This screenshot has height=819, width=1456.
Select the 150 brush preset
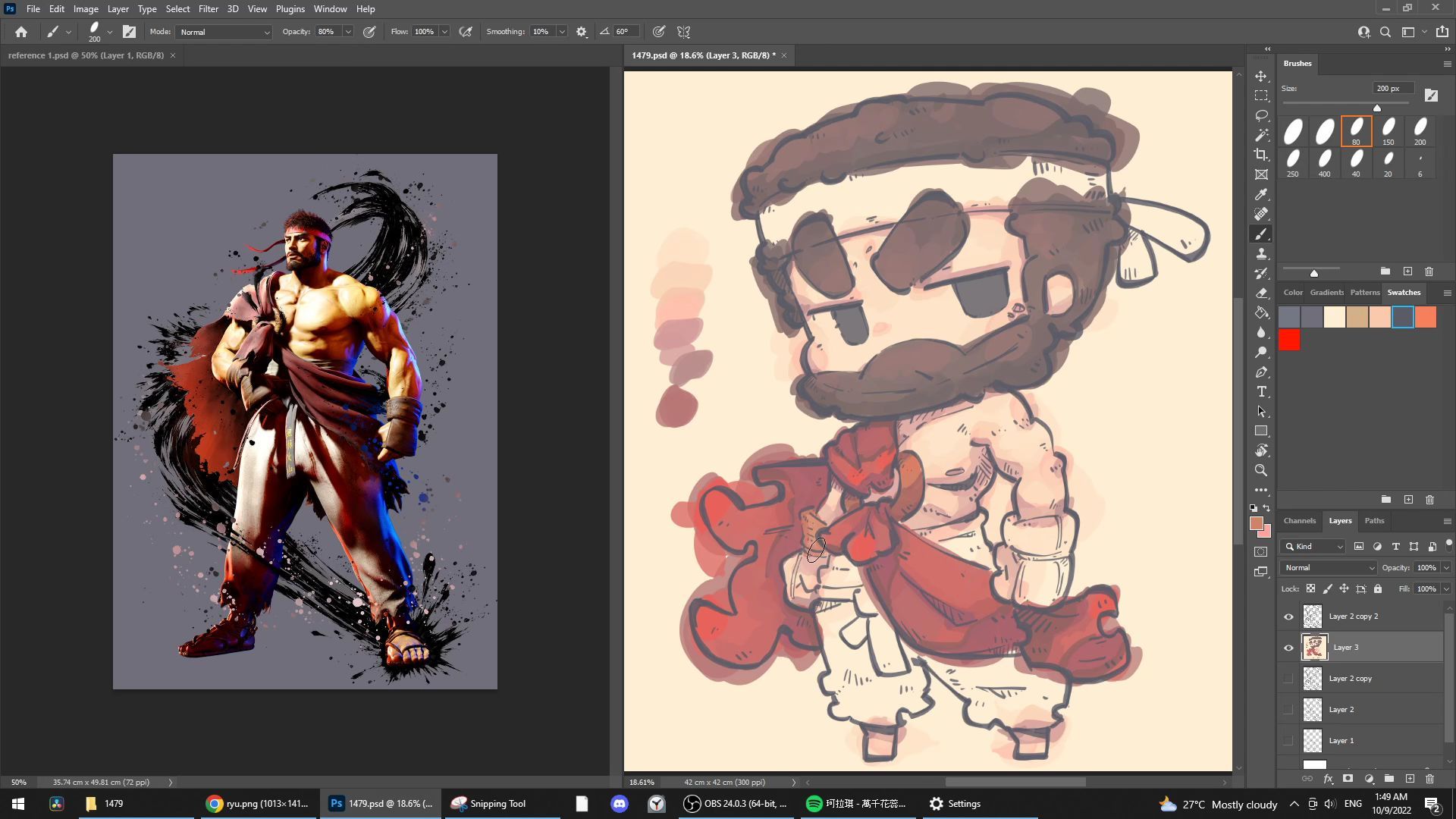[1389, 131]
